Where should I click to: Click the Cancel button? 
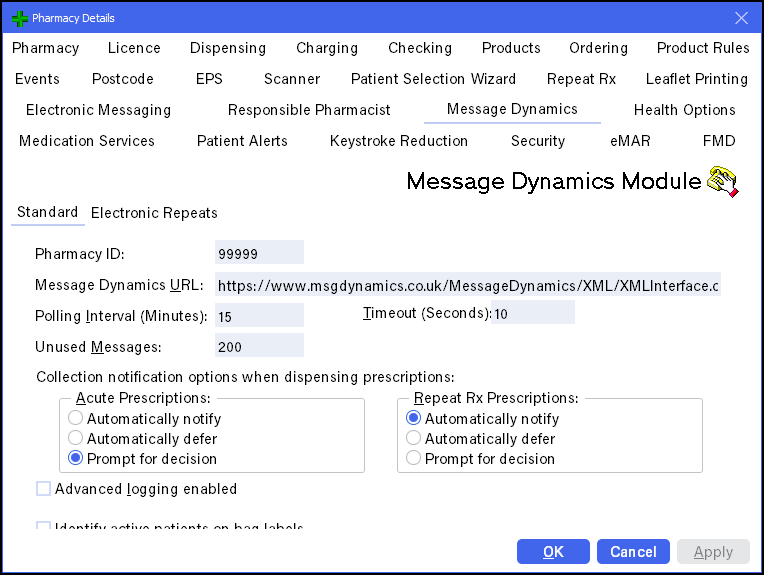click(x=633, y=552)
